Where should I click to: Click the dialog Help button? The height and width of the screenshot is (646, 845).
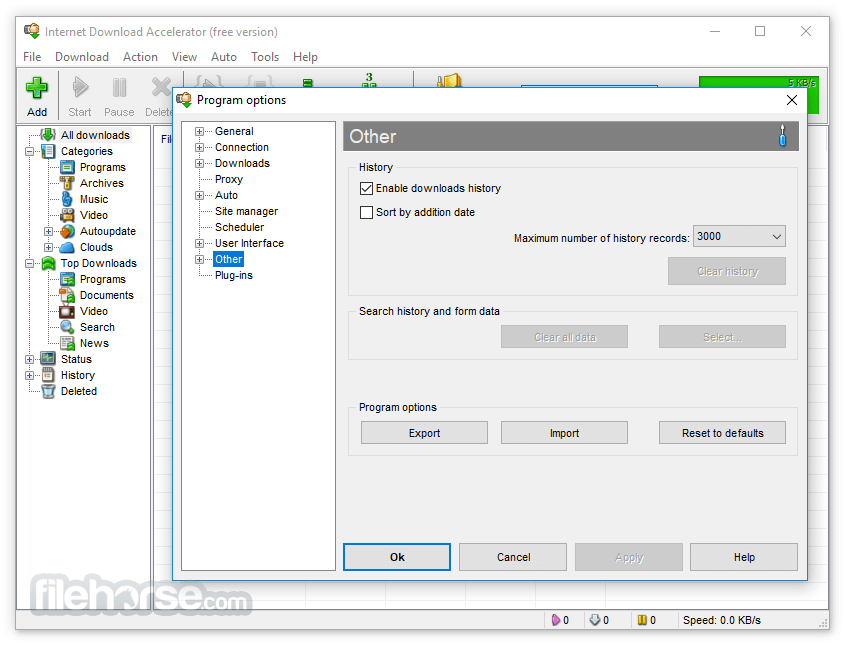[x=744, y=557]
